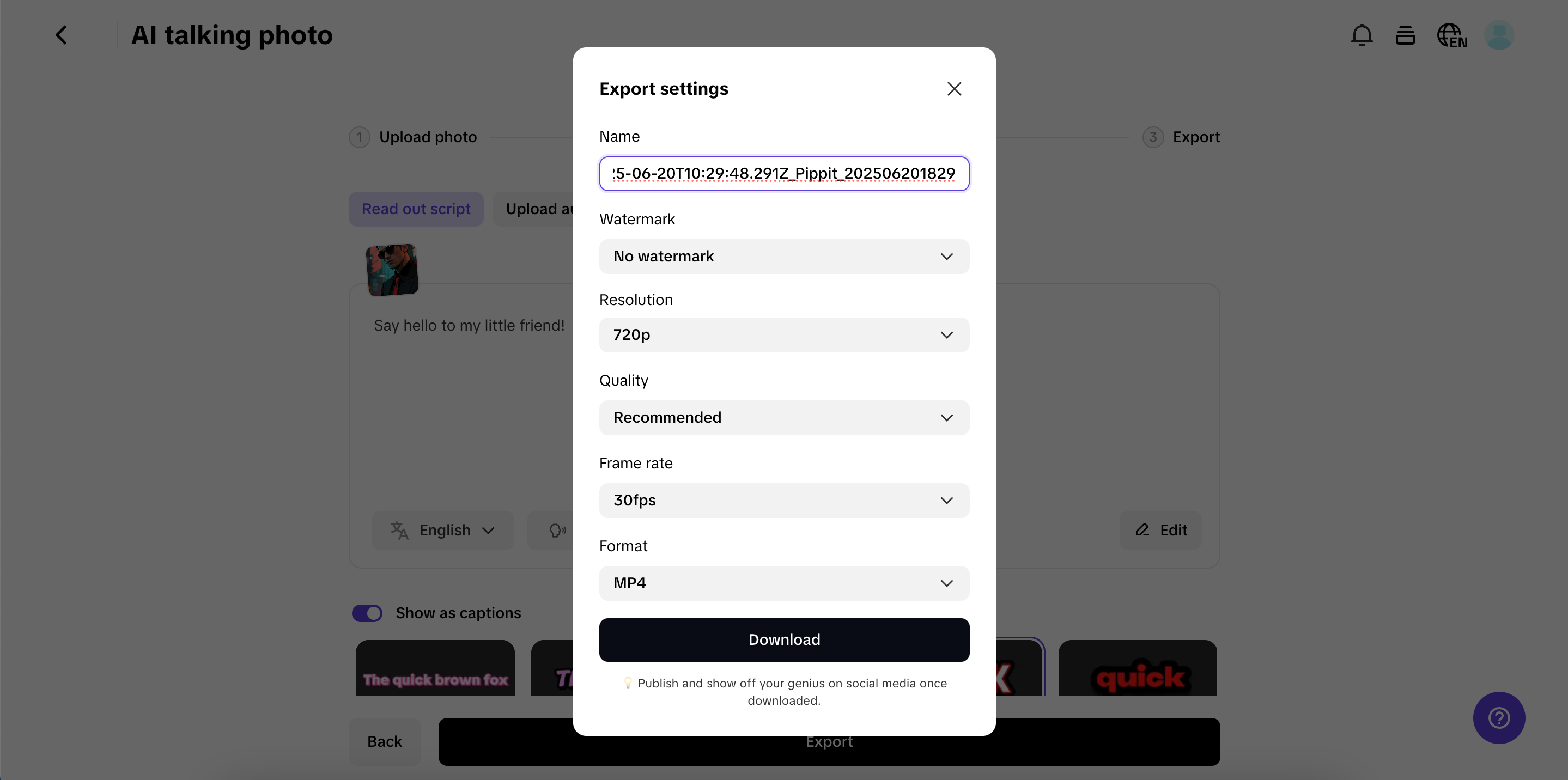Go back using the left arrow
The width and height of the screenshot is (1568, 780).
pyautogui.click(x=61, y=35)
